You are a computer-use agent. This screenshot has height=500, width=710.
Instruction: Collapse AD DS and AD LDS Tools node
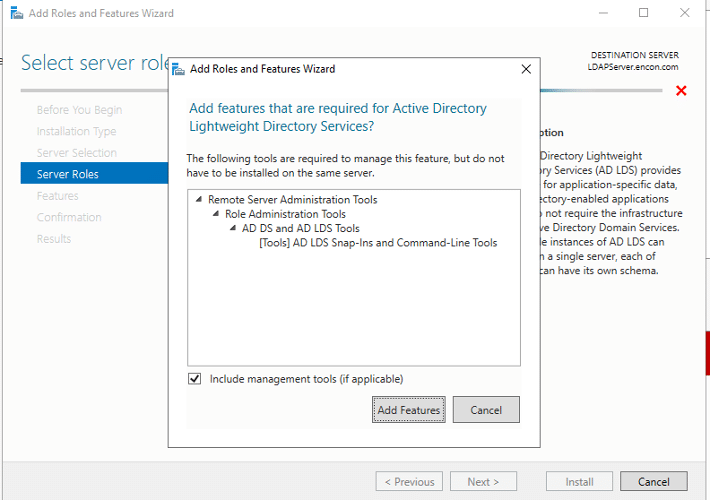point(232,228)
